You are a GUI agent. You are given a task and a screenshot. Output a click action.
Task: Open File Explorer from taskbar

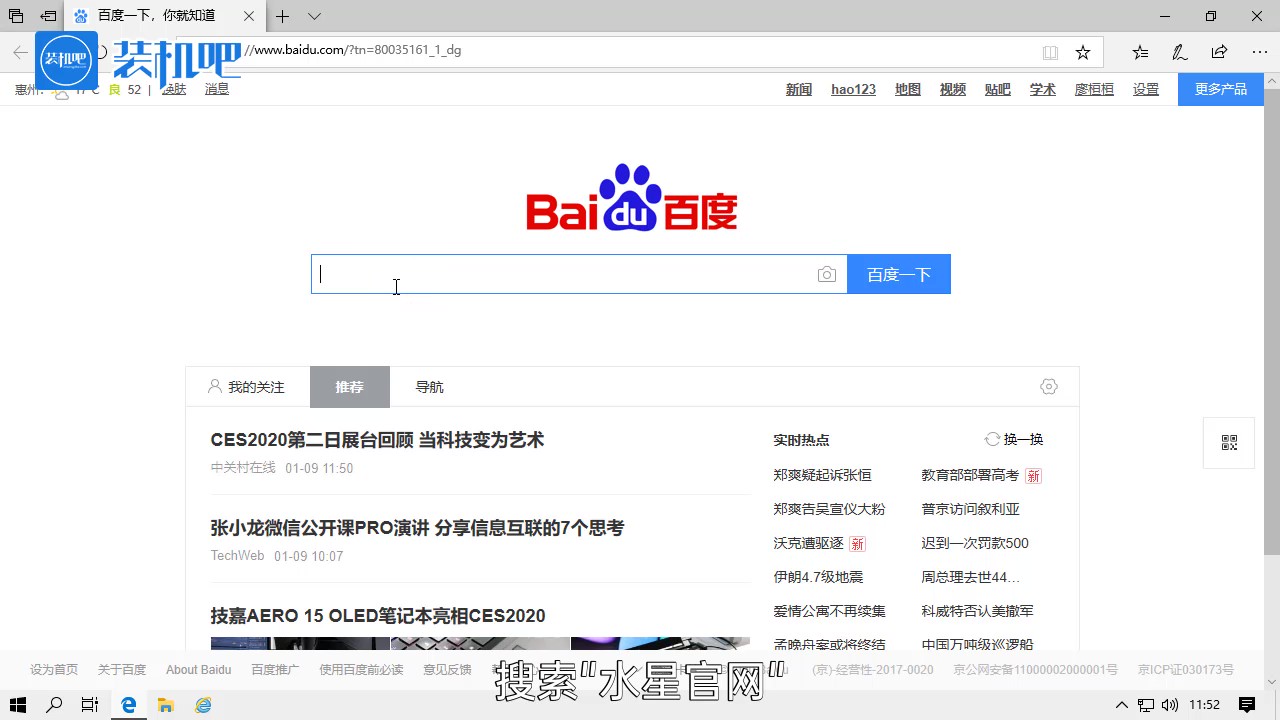pyautogui.click(x=165, y=704)
